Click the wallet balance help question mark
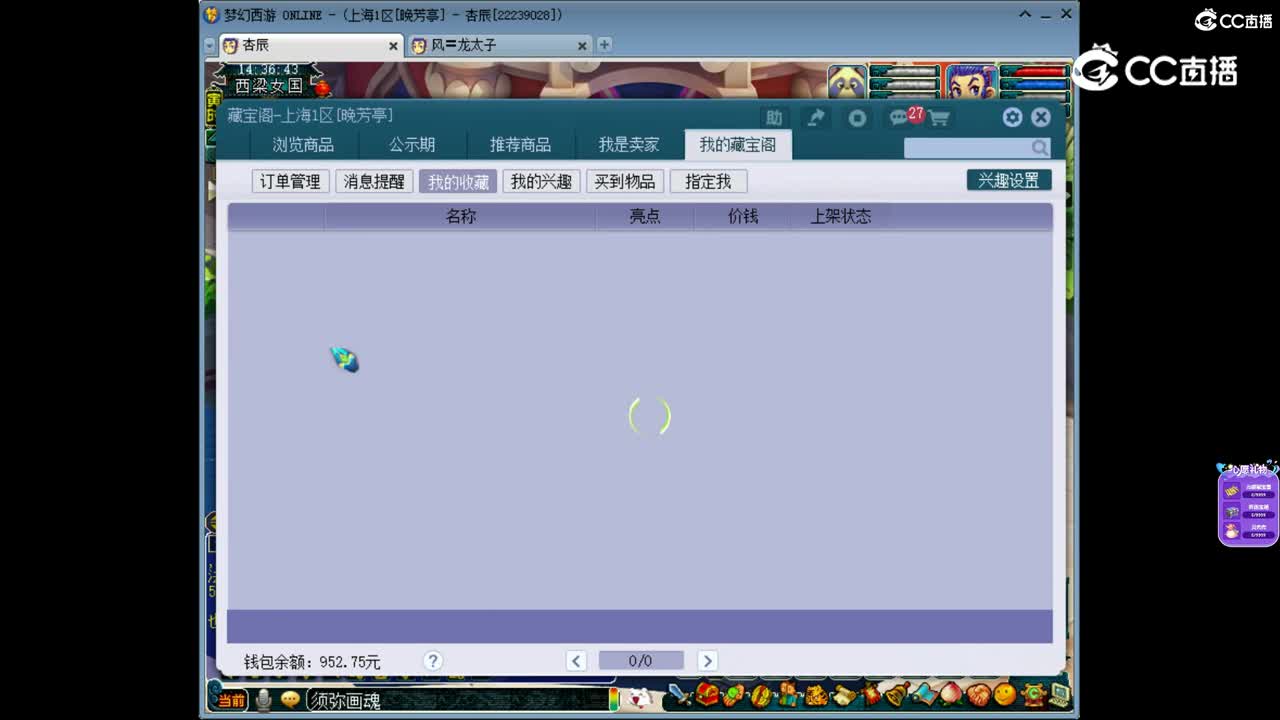 432,661
